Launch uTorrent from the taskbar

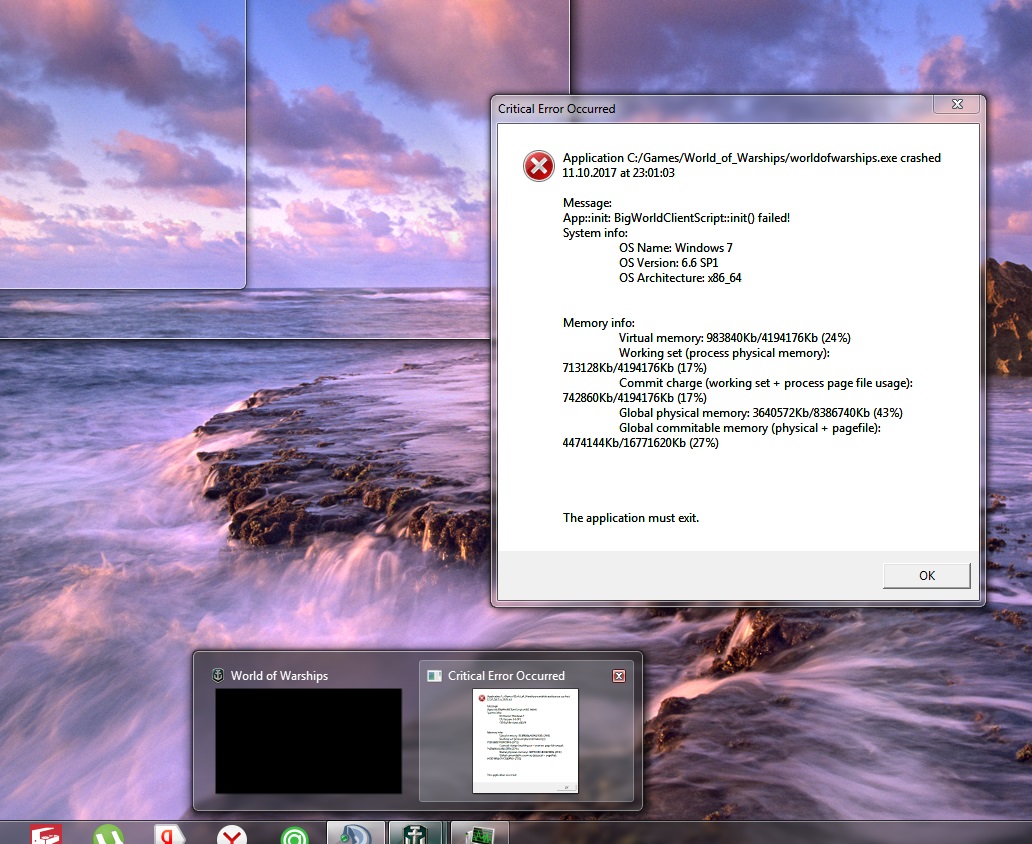[109, 833]
